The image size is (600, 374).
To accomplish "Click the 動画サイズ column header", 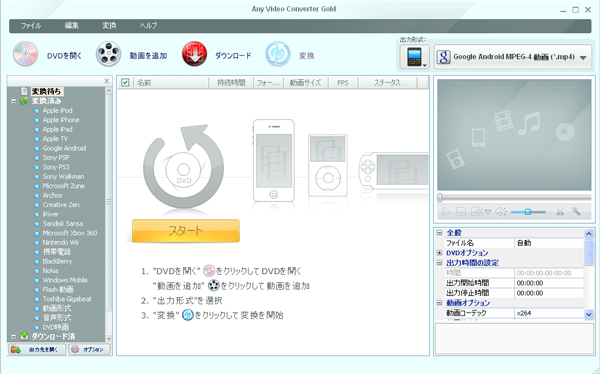I will (x=305, y=82).
